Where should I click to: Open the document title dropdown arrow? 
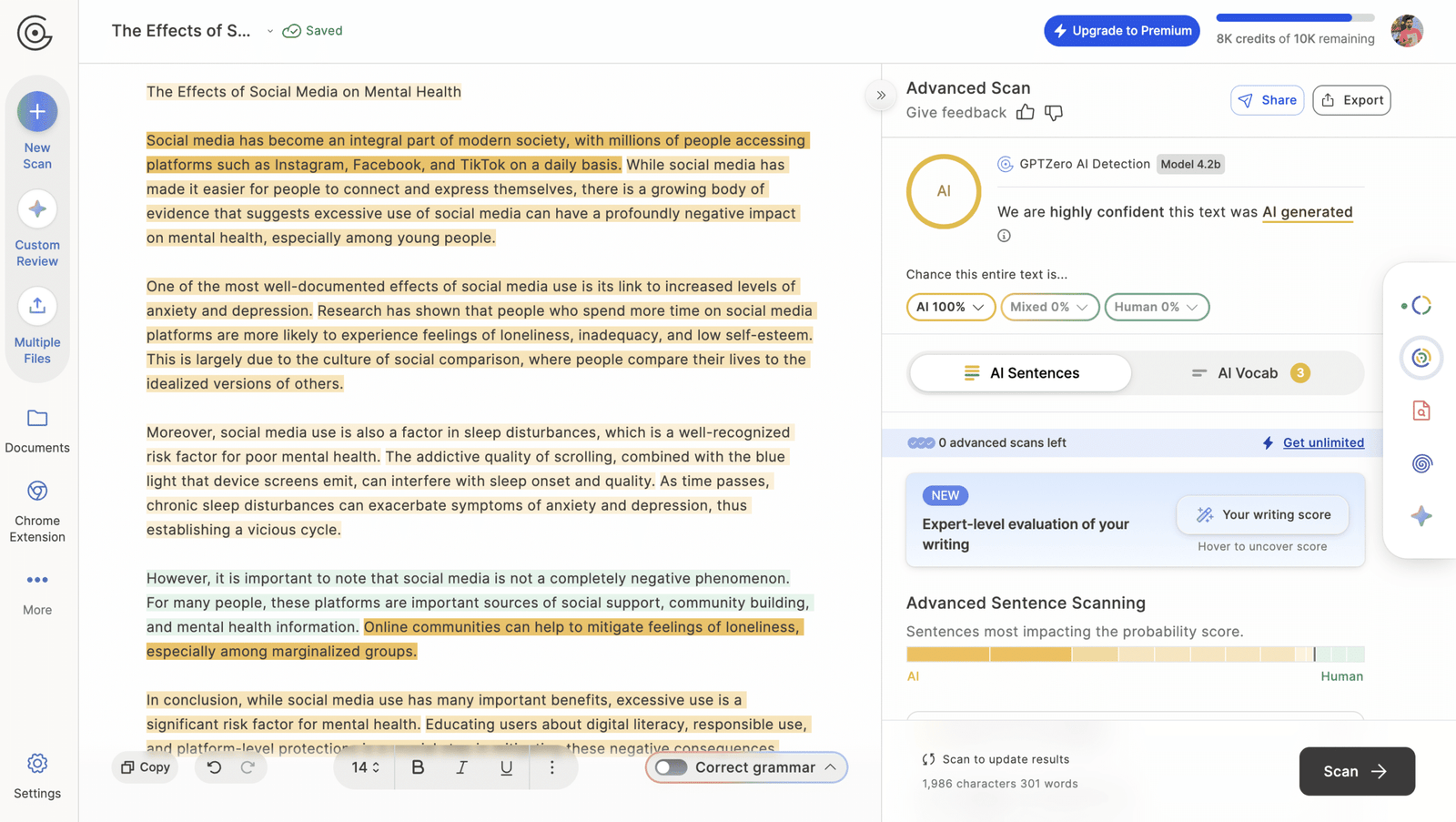270,31
